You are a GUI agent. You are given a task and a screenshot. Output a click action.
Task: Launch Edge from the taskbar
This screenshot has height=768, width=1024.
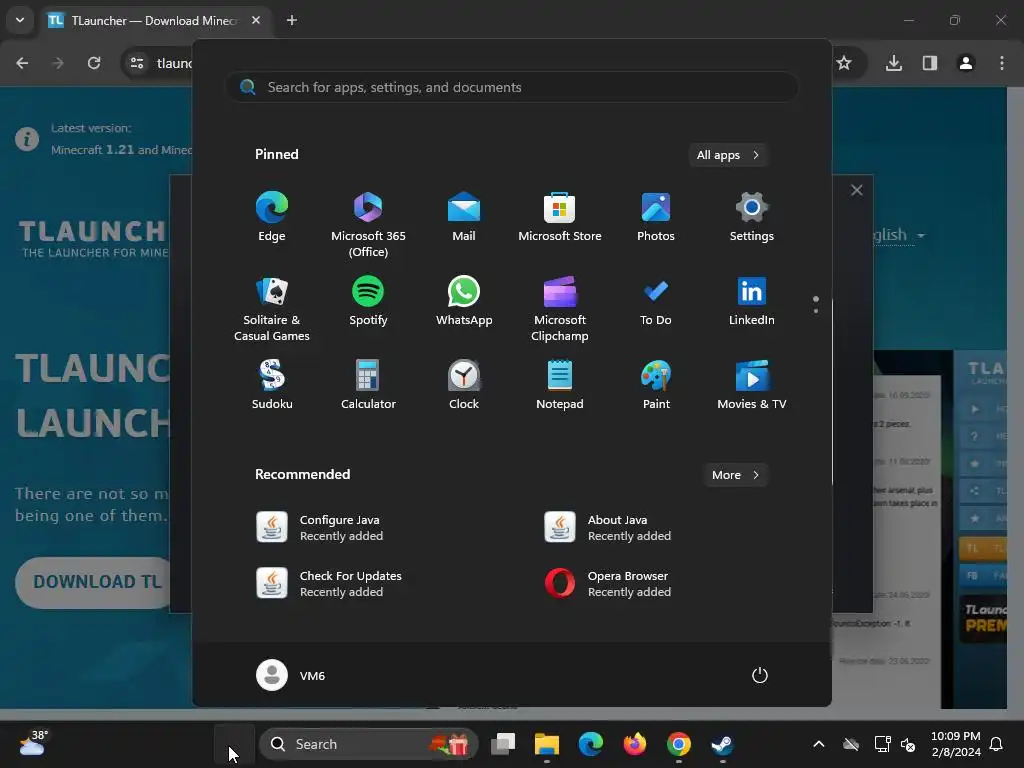[x=590, y=744]
